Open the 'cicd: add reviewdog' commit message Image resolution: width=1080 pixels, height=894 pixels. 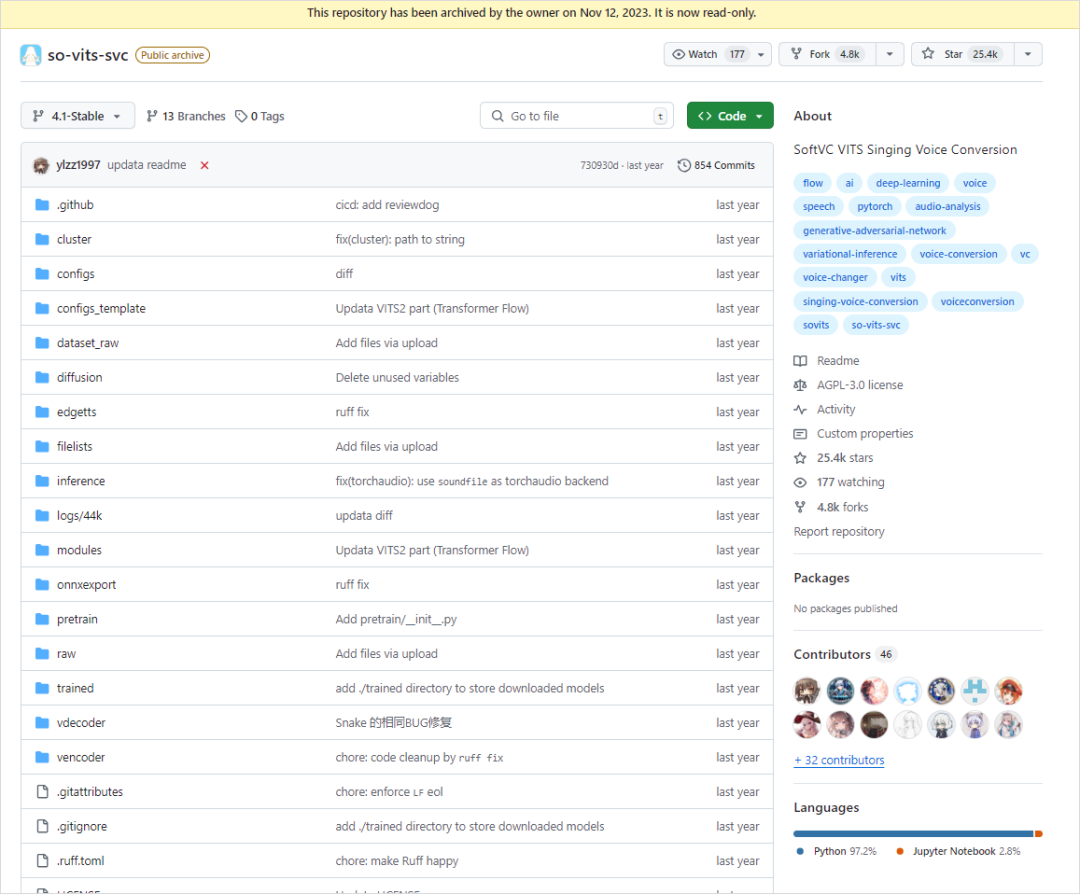click(387, 205)
